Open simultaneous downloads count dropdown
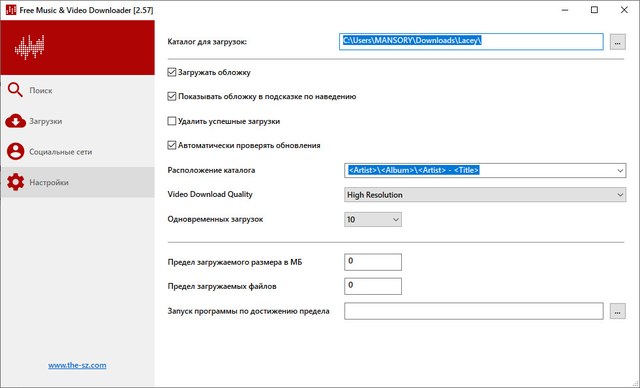640x388 pixels. click(x=373, y=219)
